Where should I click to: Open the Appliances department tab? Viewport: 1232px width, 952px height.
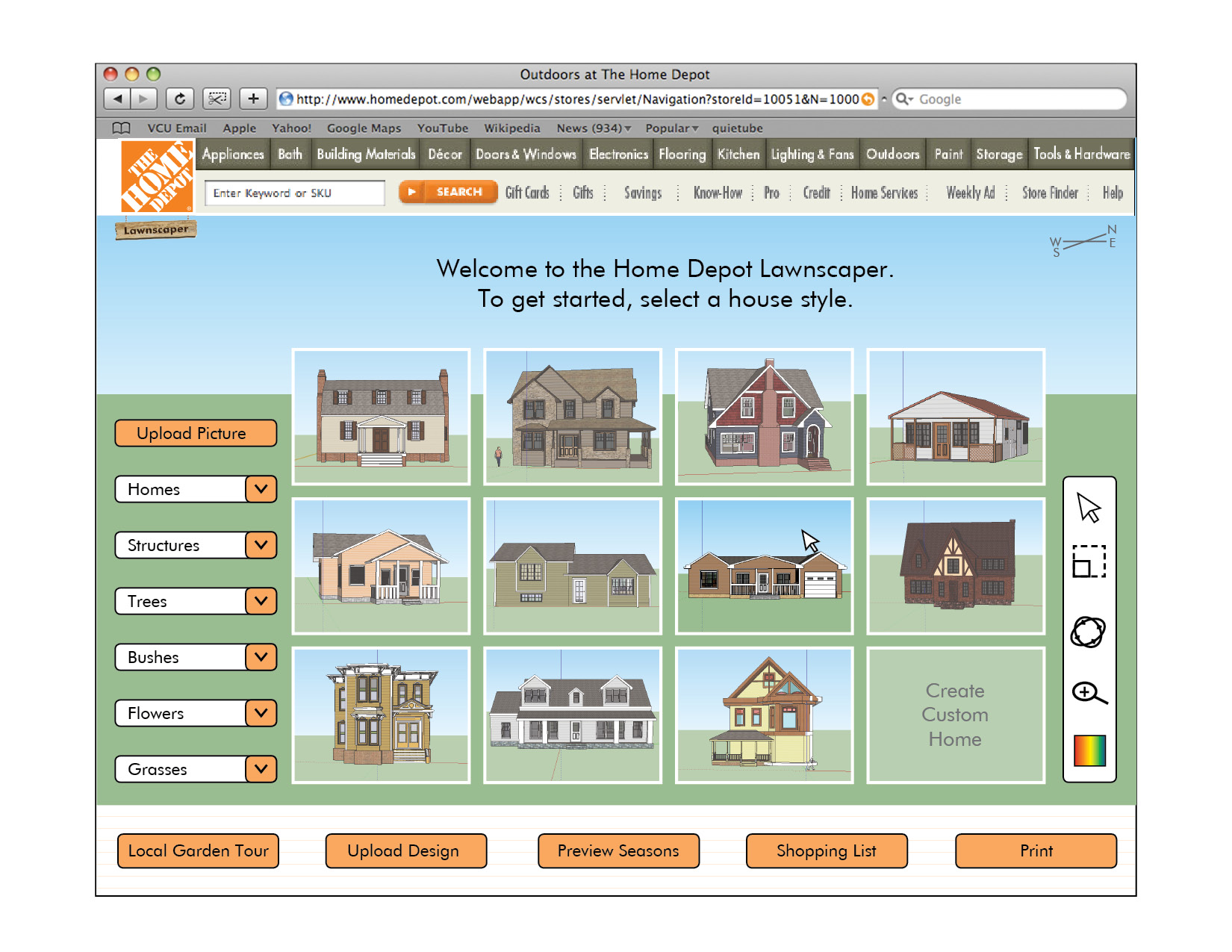tap(233, 155)
